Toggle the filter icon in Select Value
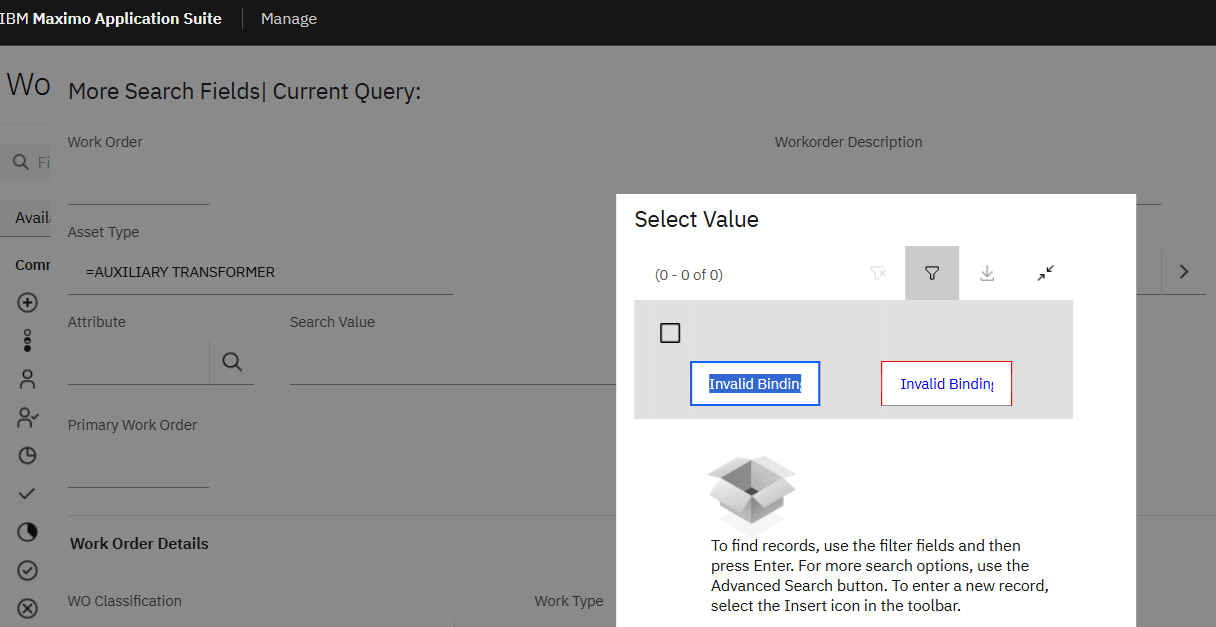 [932, 273]
